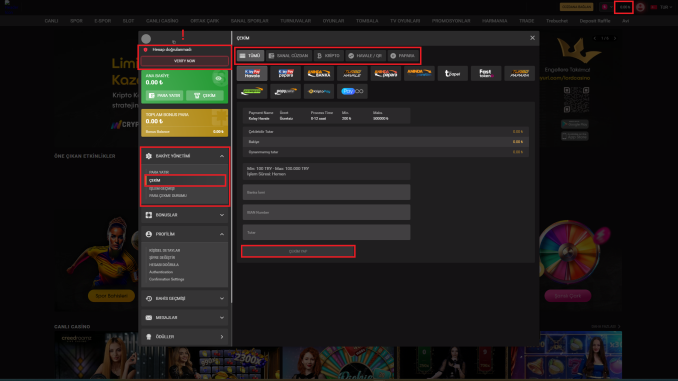Screen dimensions: 678x381
Task: Click the Çekim Yap submit button
Action: (298, 251)
